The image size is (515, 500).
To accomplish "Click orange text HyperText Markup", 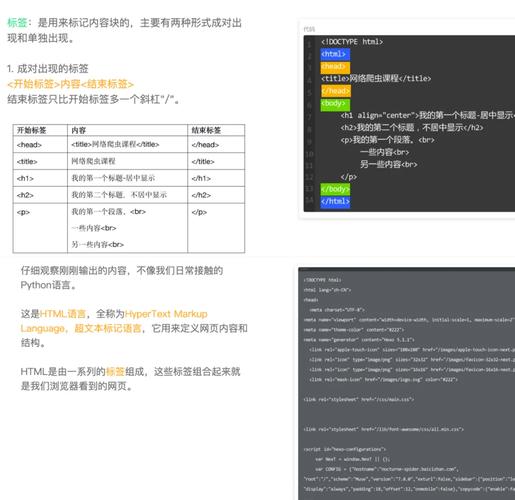I will tap(166, 314).
